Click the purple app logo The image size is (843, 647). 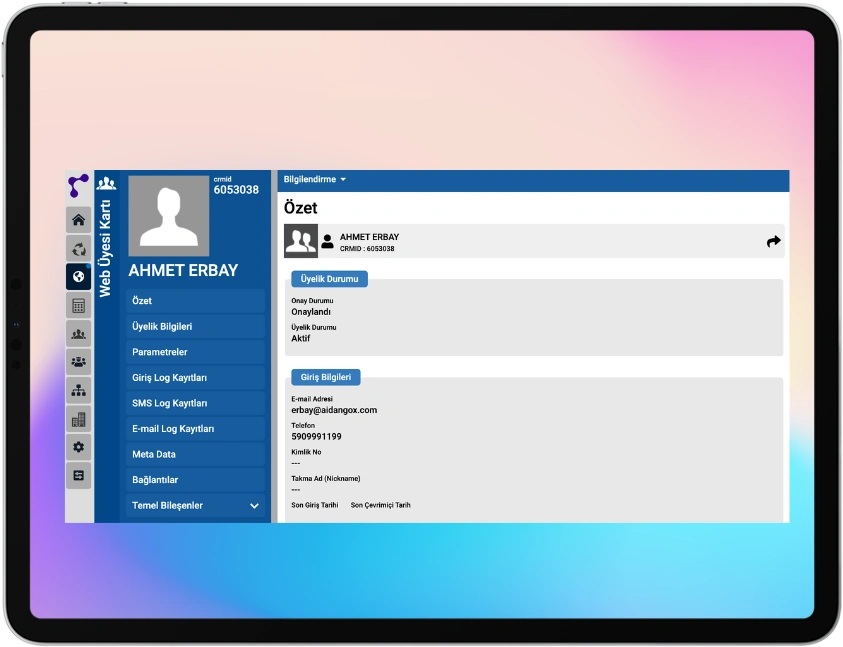78,186
